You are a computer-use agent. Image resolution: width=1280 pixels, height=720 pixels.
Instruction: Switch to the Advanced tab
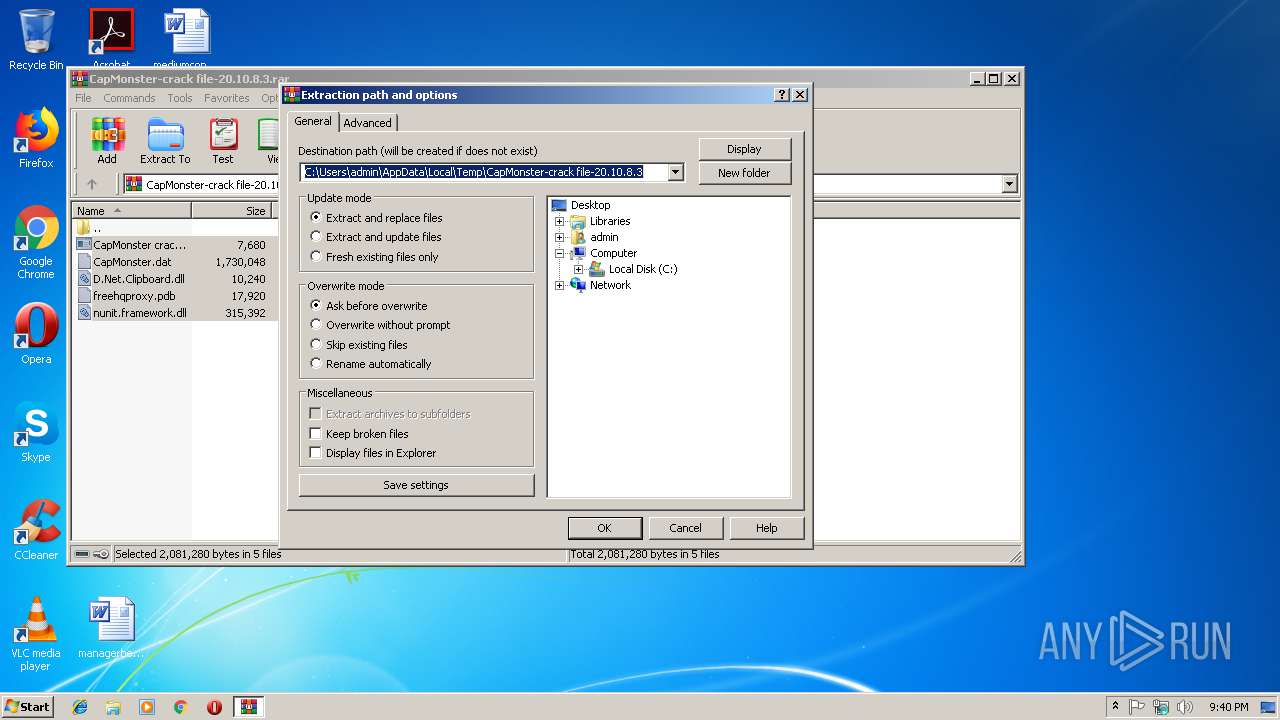368,123
